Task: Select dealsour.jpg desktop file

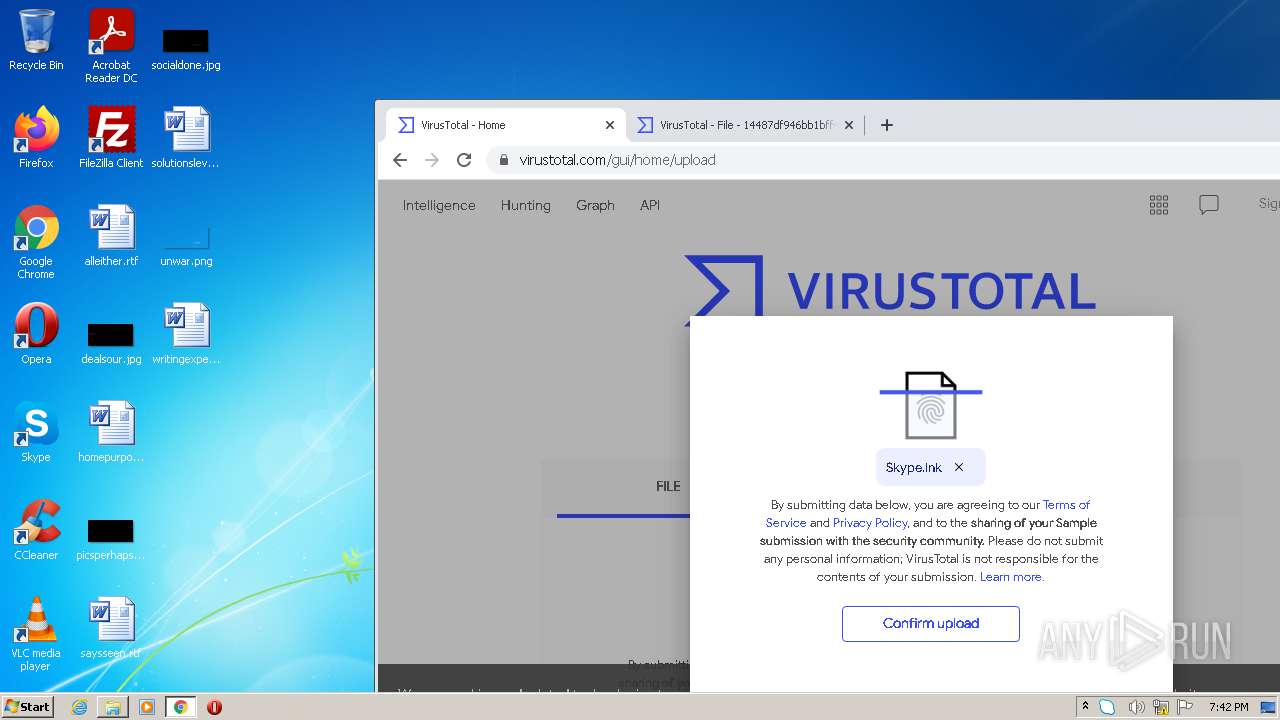Action: click(111, 342)
